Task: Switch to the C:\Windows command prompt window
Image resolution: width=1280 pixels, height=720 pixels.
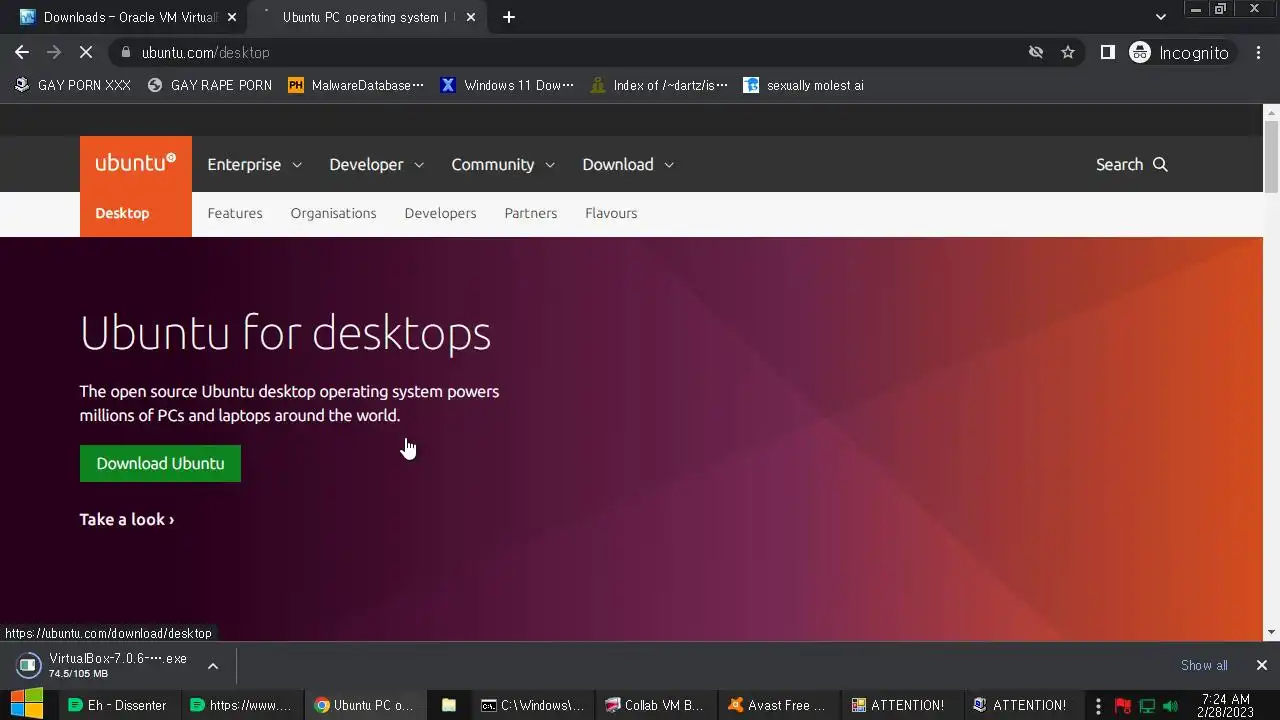Action: click(533, 705)
